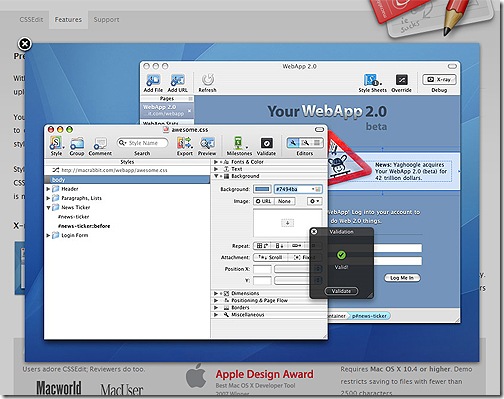Viewport: 504px width, 399px height.
Task: Click the image drop well with arrow
Action: pos(287,223)
